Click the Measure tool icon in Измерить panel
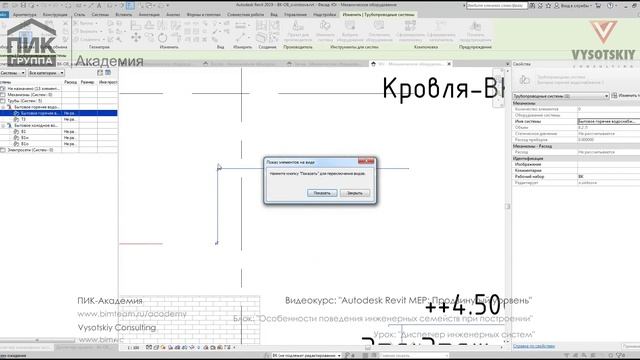The image size is (640, 360). (x=240, y=38)
